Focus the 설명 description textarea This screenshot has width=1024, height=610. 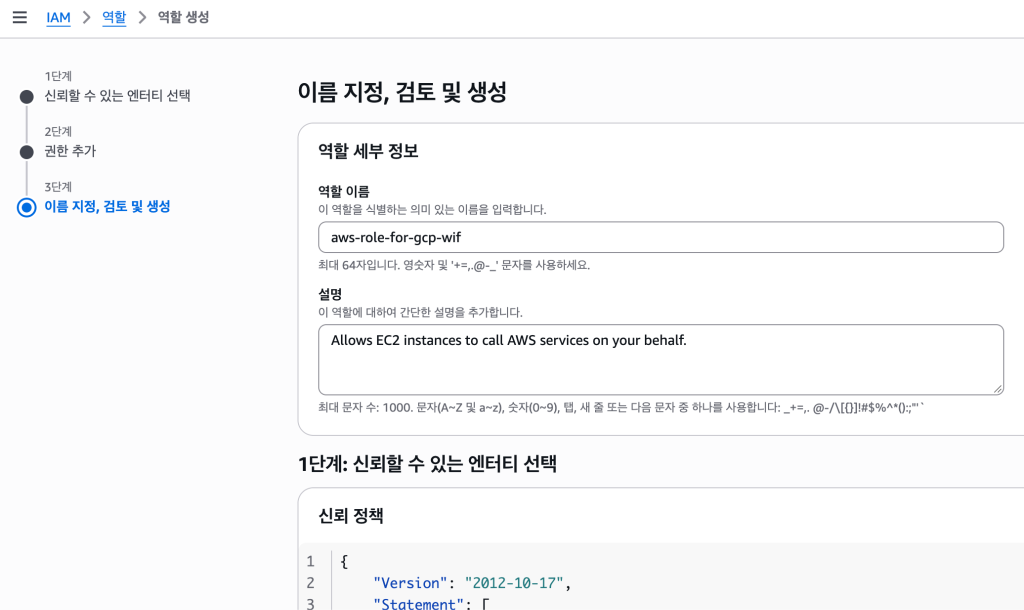tap(661, 360)
